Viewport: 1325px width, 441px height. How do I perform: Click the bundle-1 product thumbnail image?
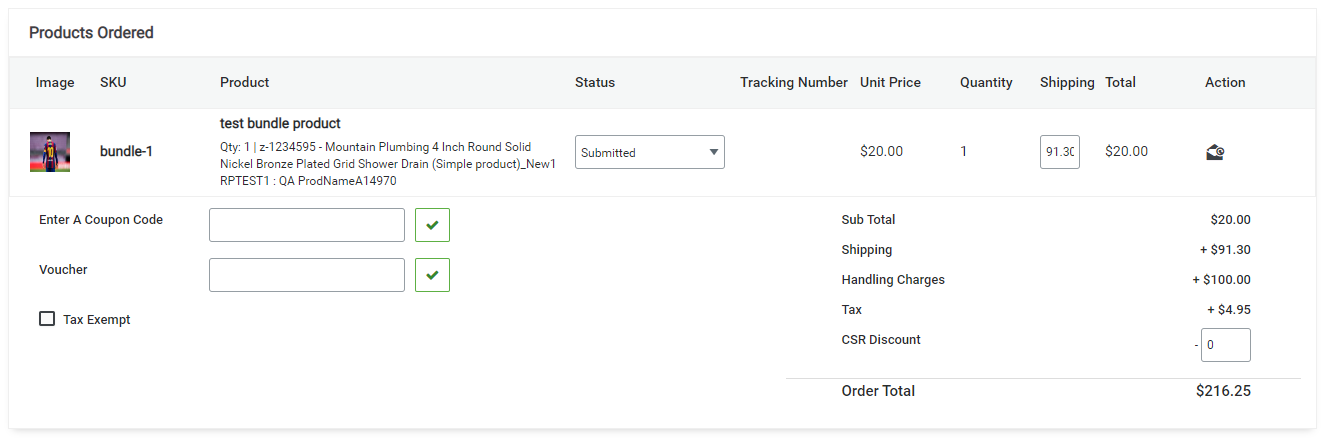pyautogui.click(x=50, y=152)
